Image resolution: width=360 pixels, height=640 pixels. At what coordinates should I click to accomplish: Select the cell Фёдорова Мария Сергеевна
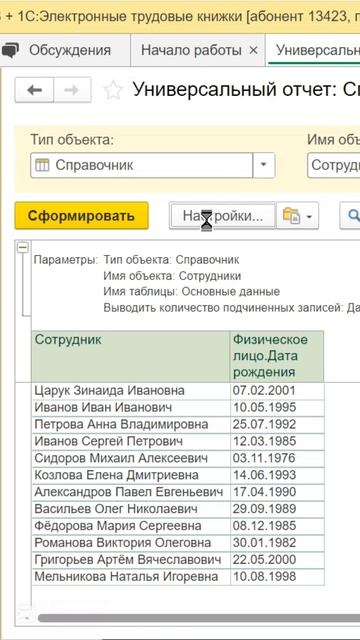click(x=131, y=526)
